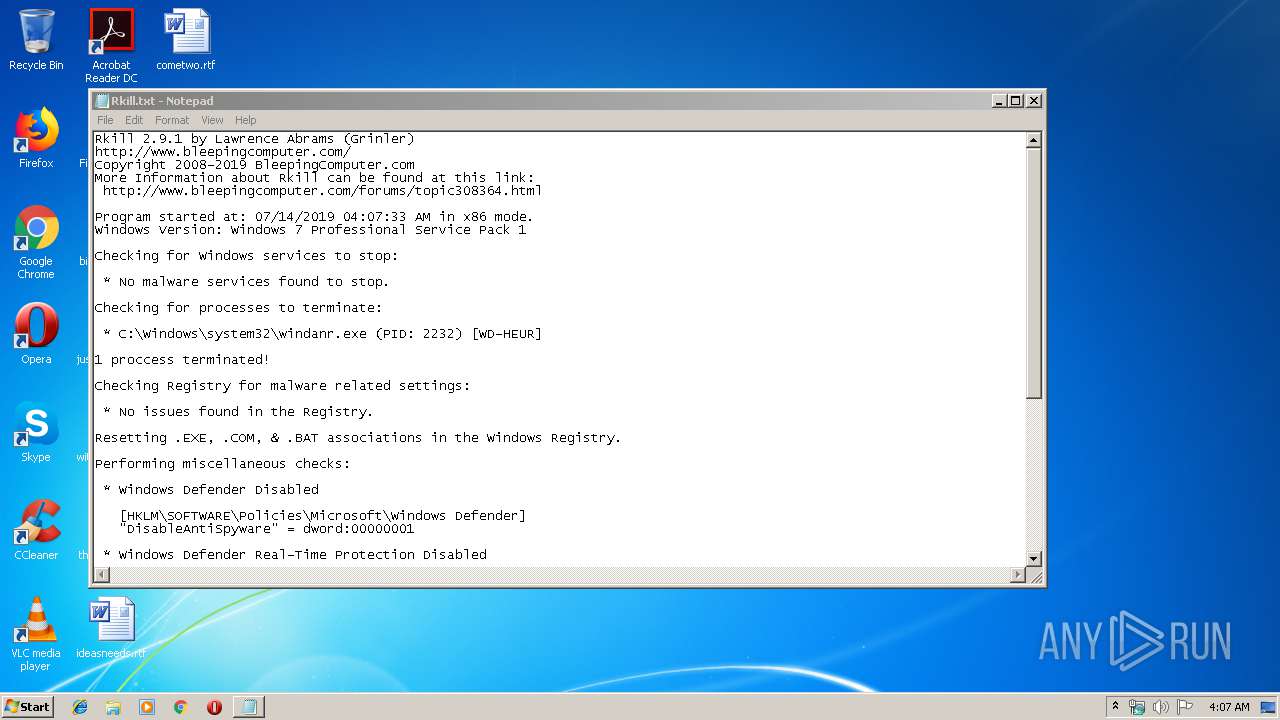This screenshot has height=720, width=1280.
Task: Click the horizontal scrollbar right arrow
Action: click(1018, 575)
